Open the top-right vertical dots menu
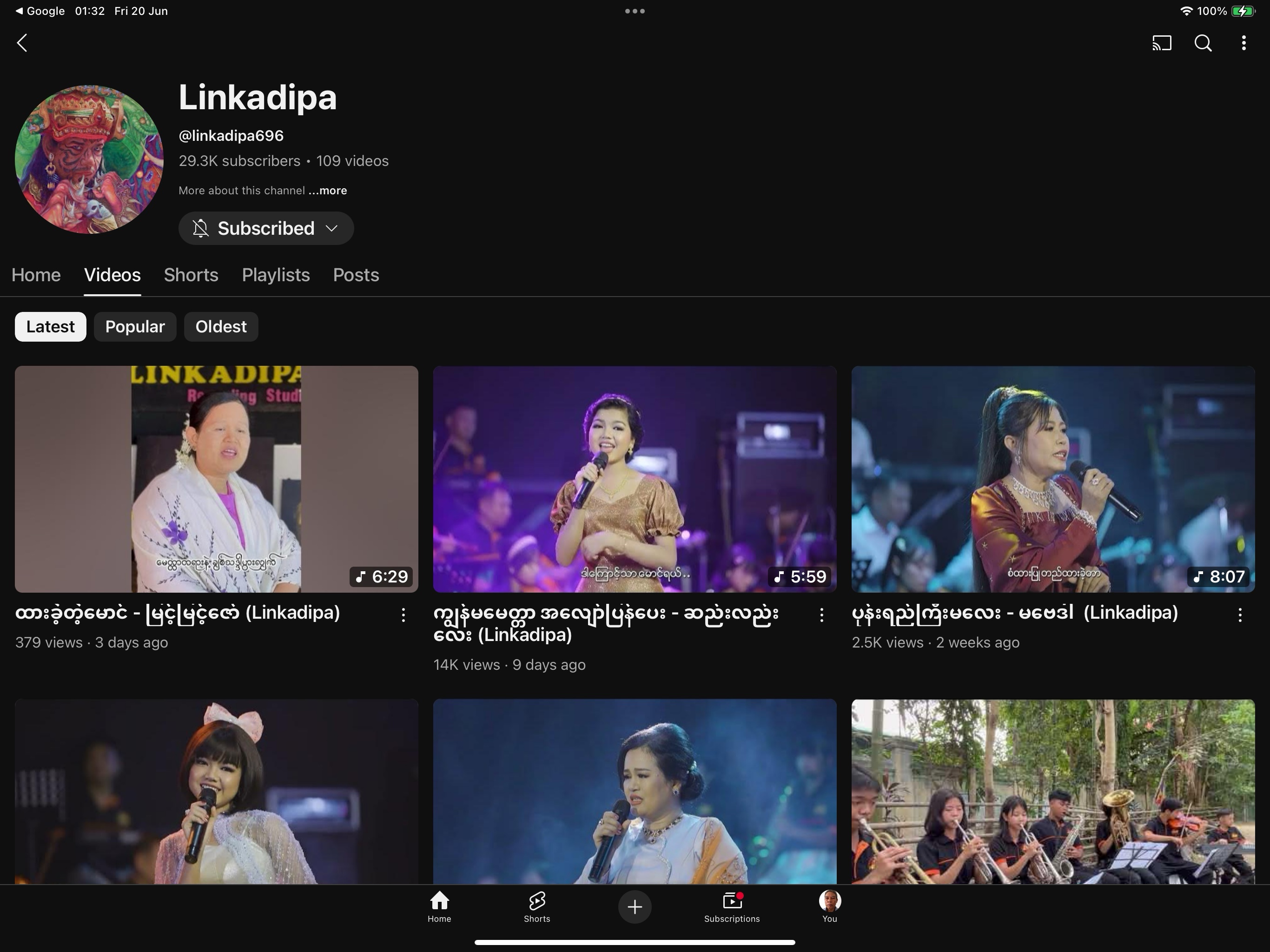Screen dimensions: 1270x952 point(1244,43)
